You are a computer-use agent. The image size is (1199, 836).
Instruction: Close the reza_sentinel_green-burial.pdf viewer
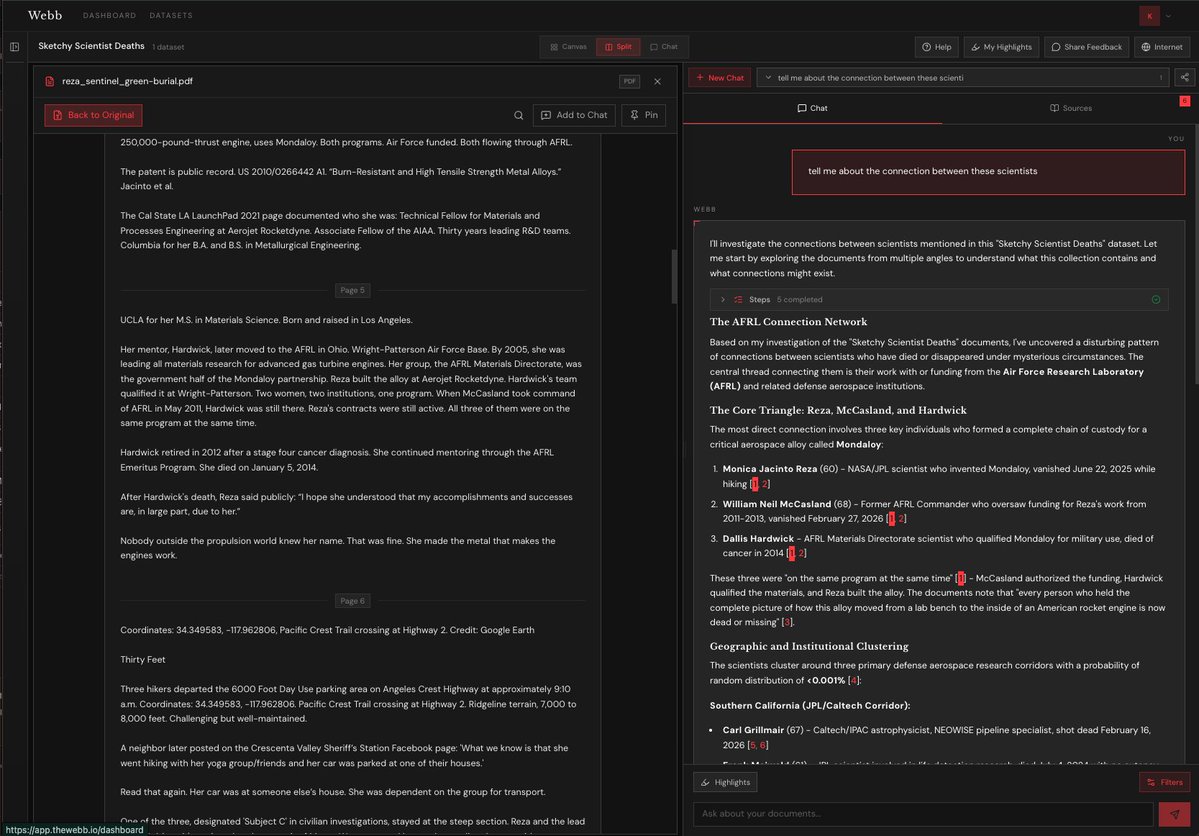click(x=657, y=81)
